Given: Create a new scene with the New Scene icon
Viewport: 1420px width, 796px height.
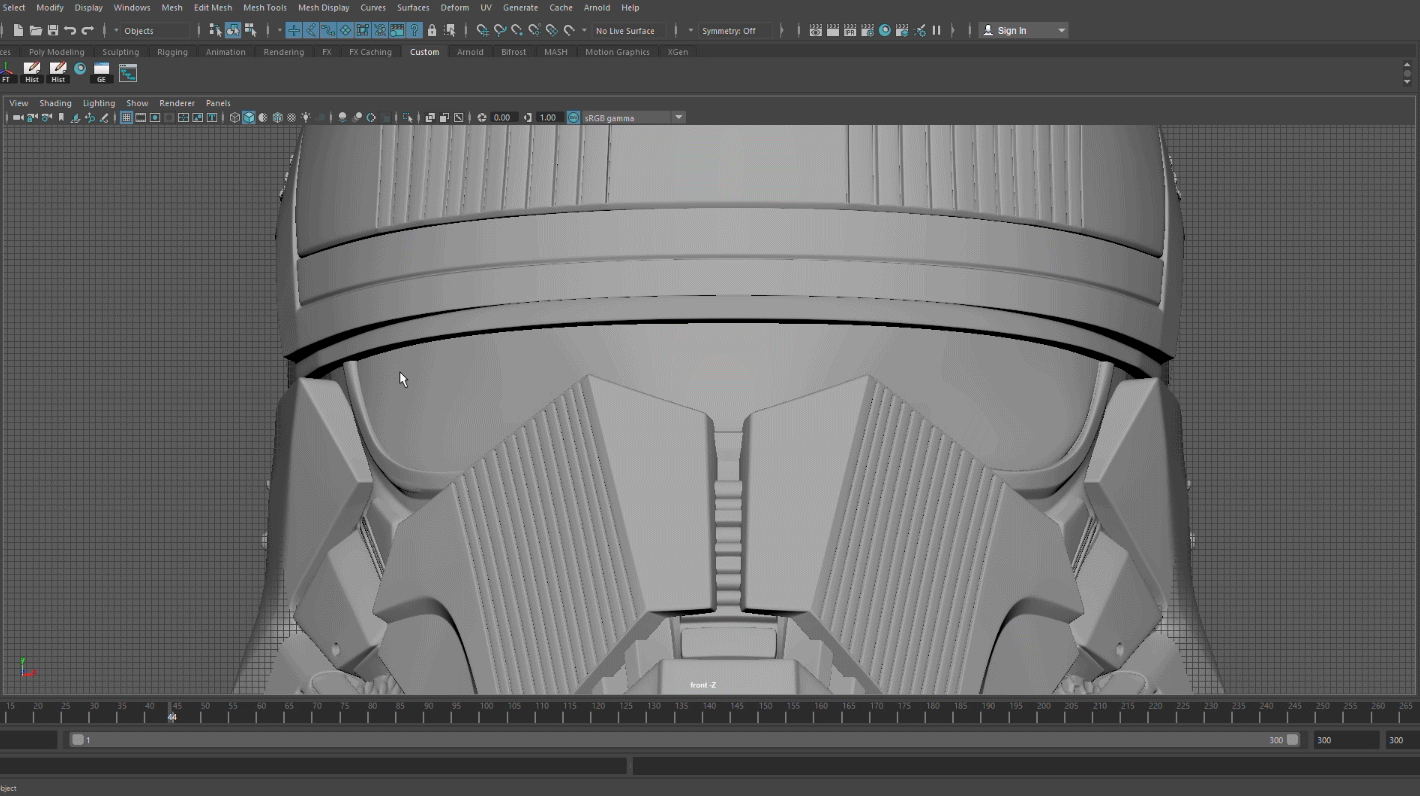Looking at the screenshot, I should click(18, 30).
